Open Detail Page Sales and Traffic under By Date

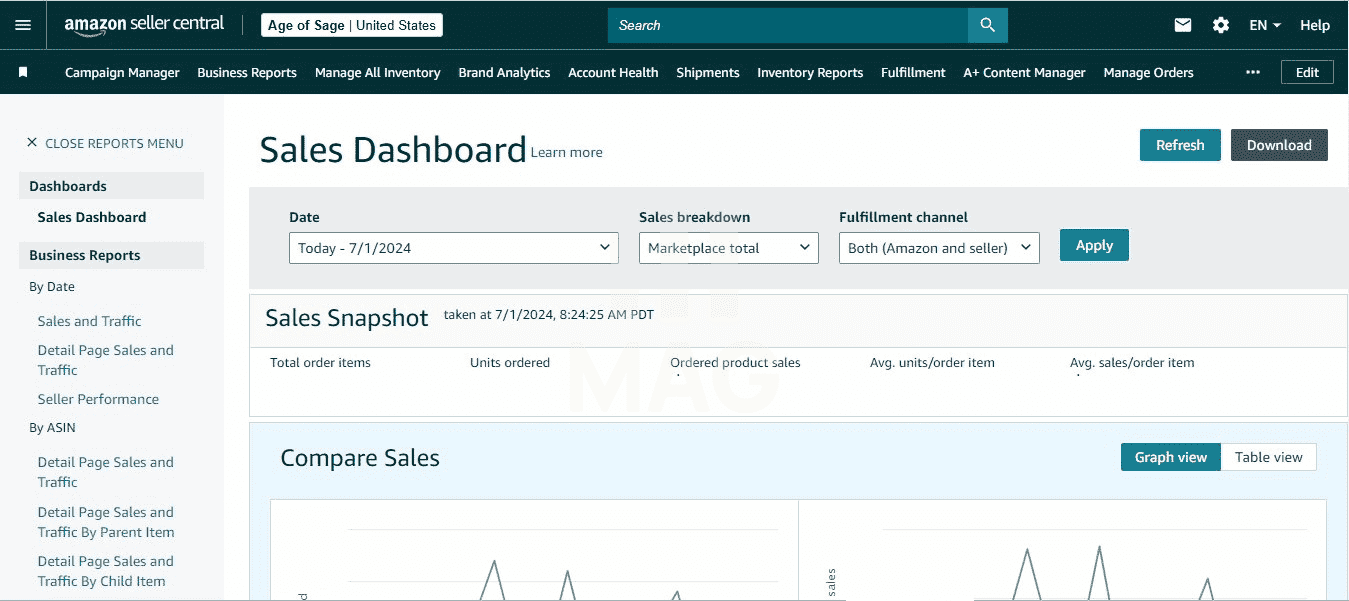click(105, 360)
